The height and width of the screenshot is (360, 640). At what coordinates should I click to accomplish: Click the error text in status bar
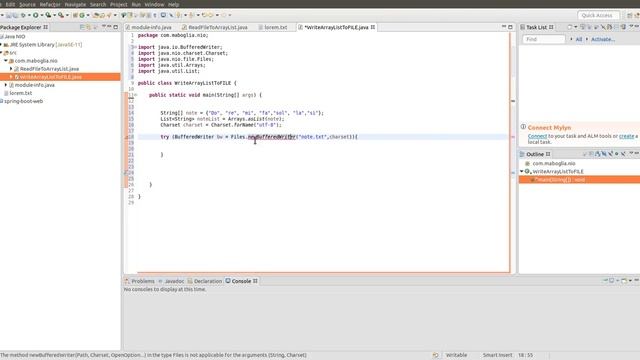(x=153, y=355)
